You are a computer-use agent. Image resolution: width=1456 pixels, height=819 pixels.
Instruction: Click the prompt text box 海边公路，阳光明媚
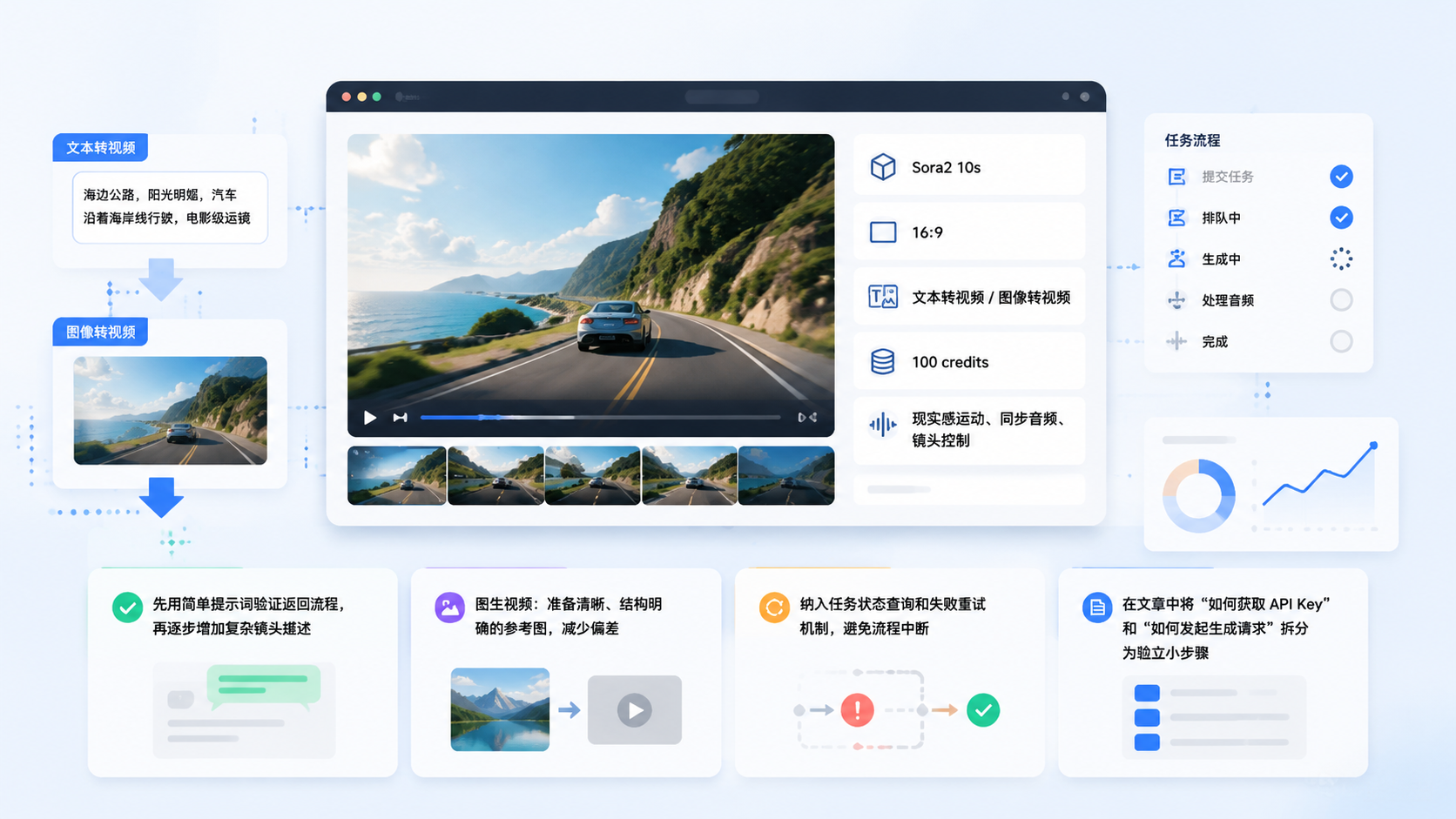170,207
